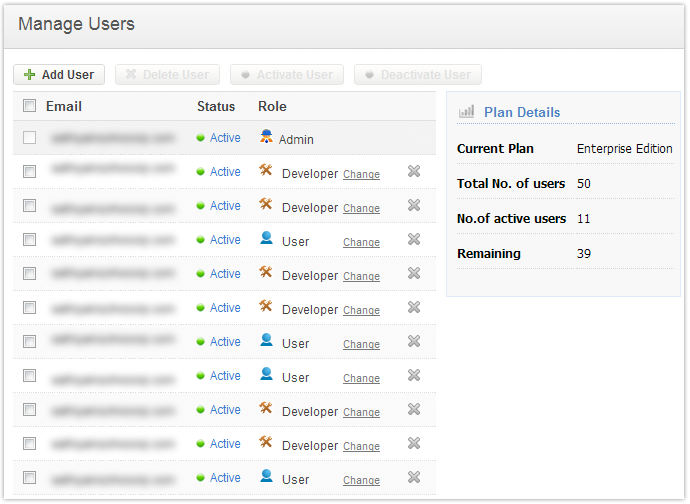
Task: Click the Email column header
Action: pyautogui.click(x=64, y=106)
